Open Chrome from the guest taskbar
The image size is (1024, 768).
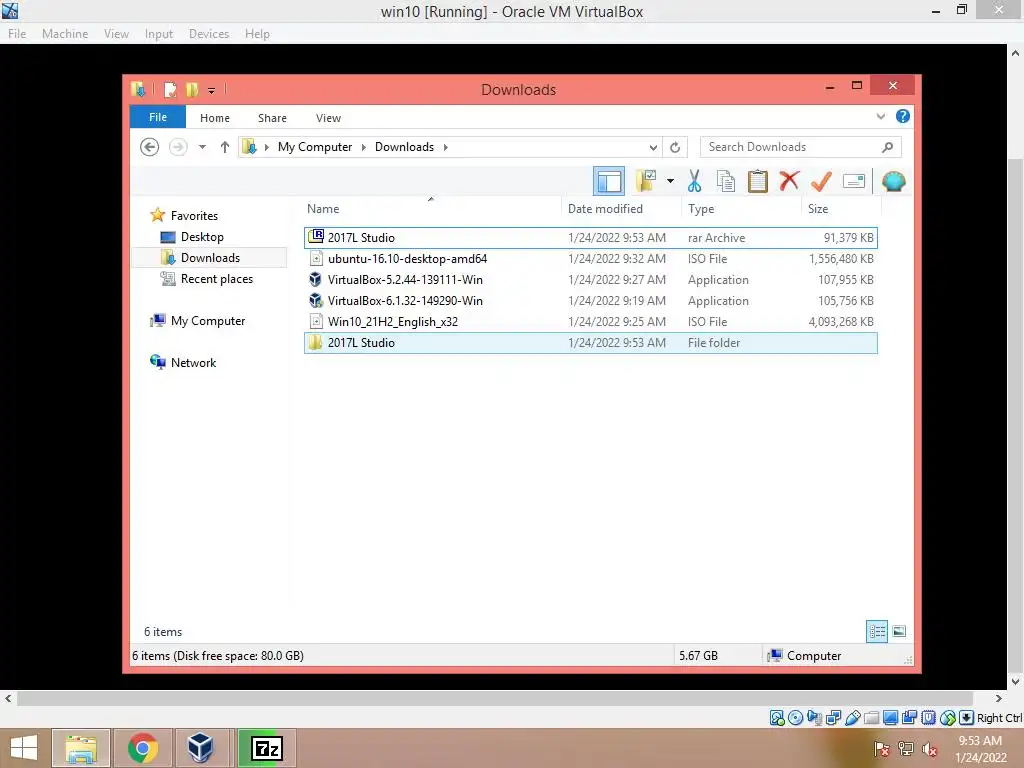pos(143,748)
